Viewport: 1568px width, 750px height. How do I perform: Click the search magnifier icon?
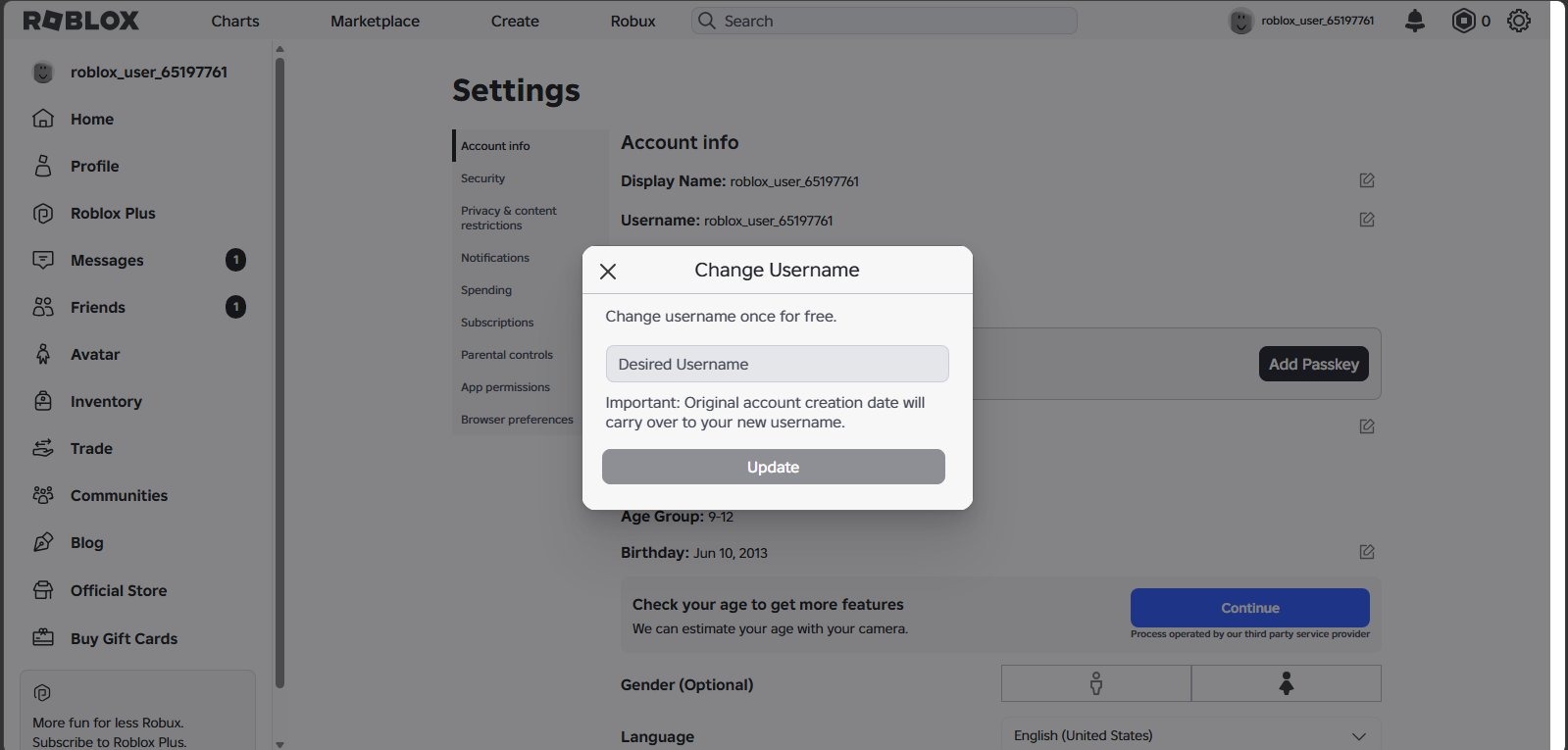(x=706, y=21)
